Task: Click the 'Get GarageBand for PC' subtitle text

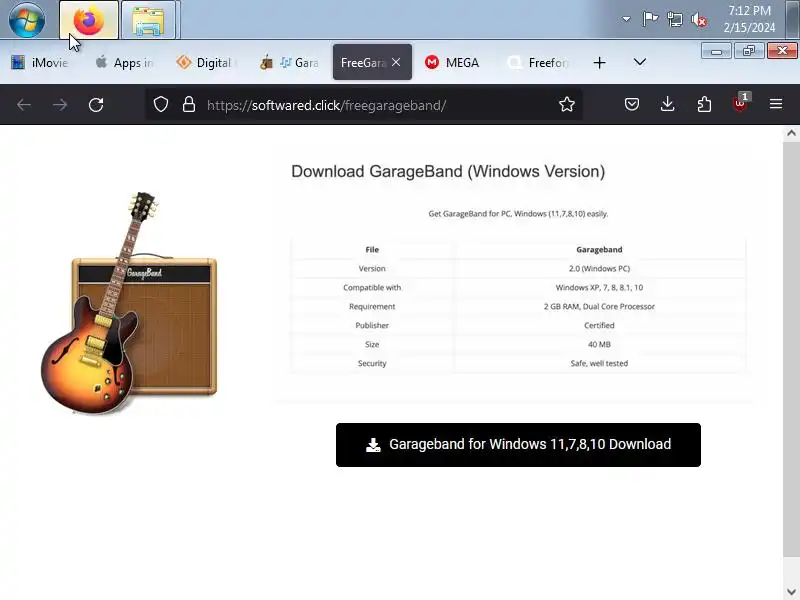Action: (x=518, y=214)
